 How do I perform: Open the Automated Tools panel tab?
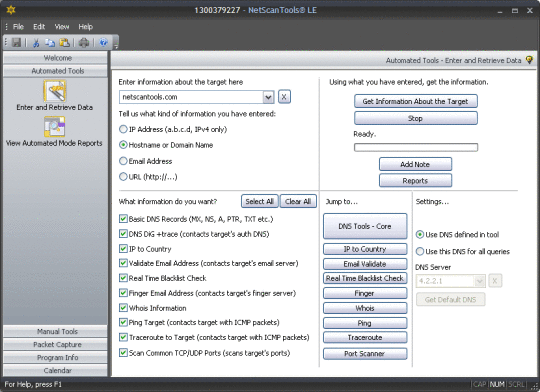click(x=55, y=71)
